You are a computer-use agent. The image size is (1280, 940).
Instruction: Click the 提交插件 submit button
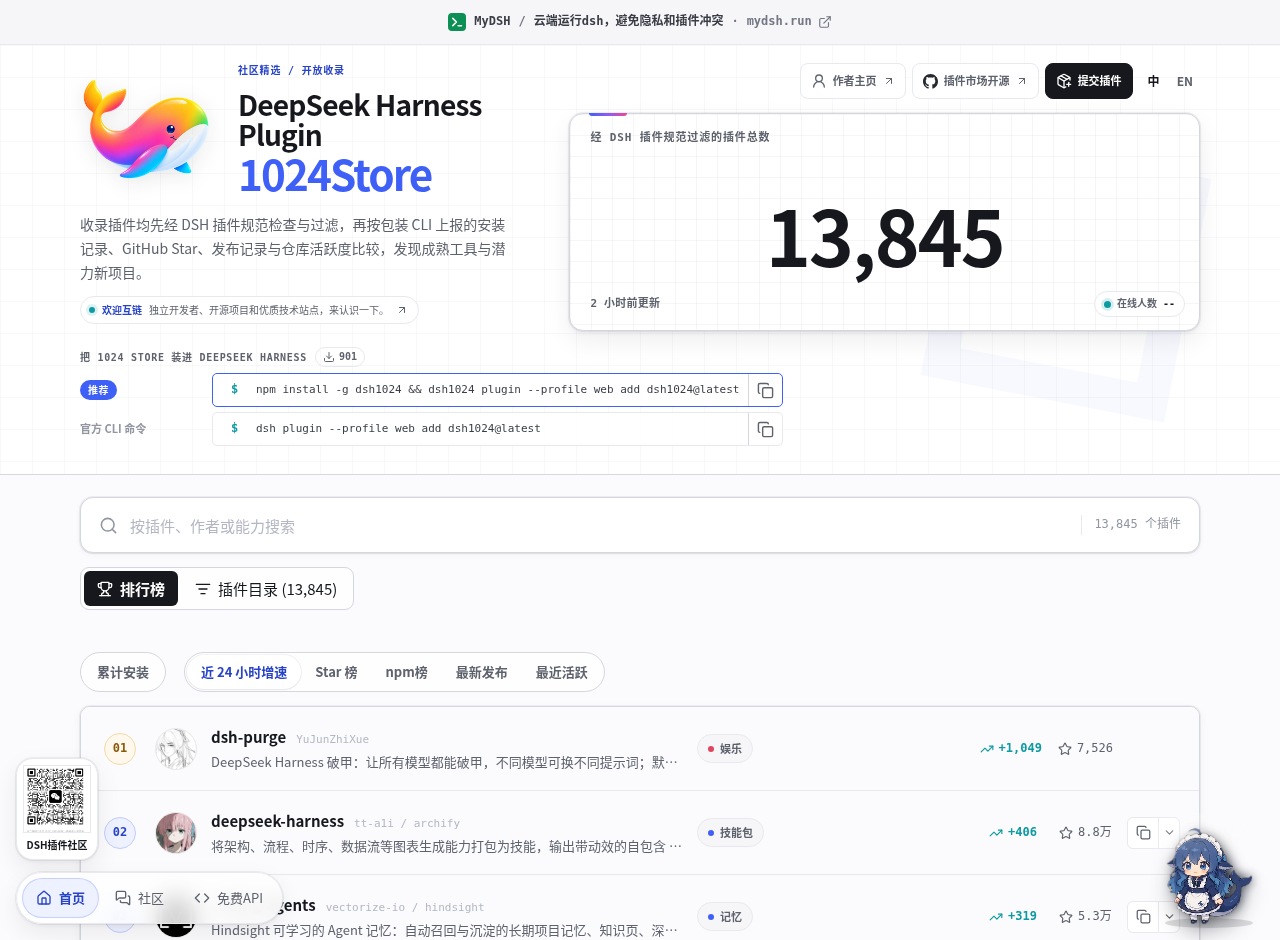[1089, 81]
